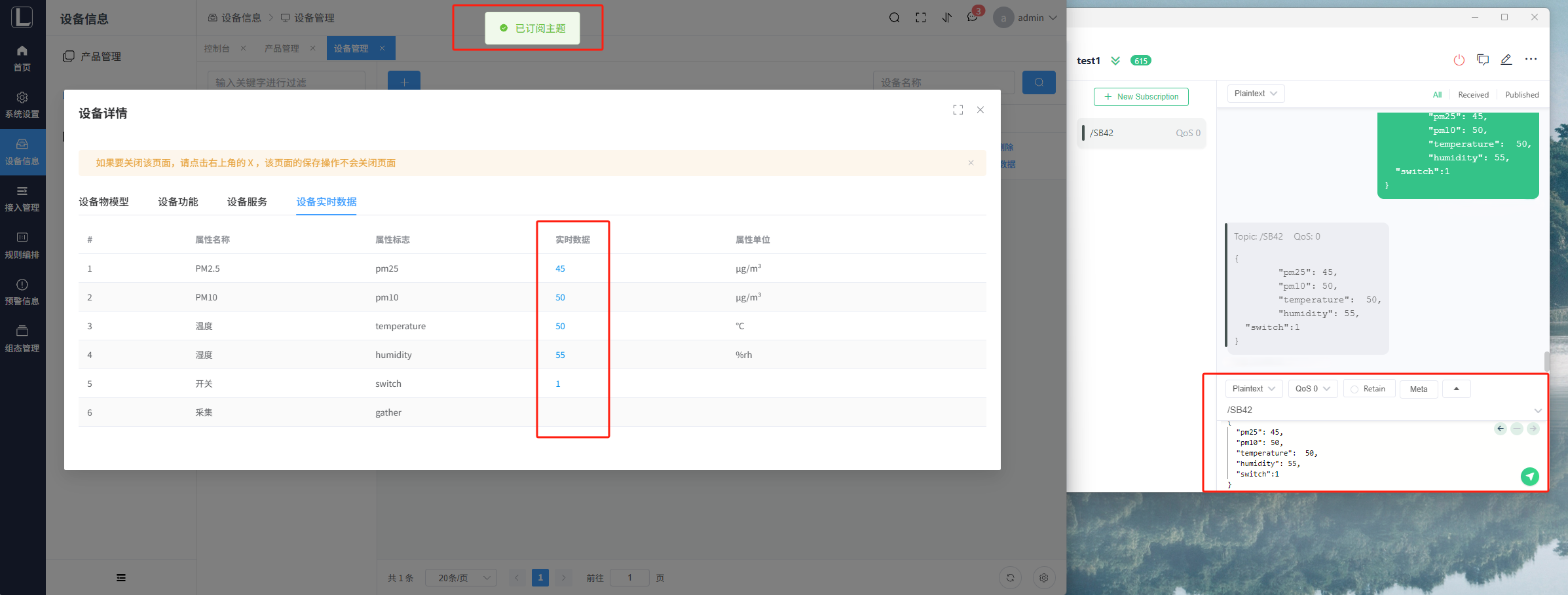This screenshot has width=1568, height=595.
Task: Click the fullscreen icon in device details dialog
Action: point(958,110)
